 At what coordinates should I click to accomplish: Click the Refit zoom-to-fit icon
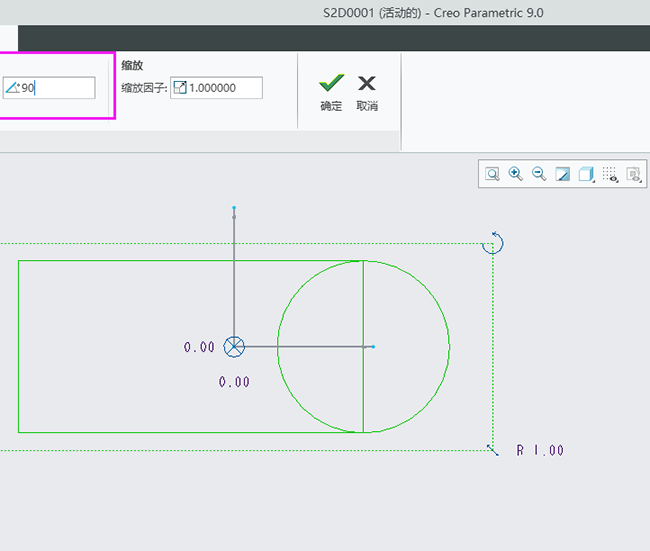tap(492, 174)
